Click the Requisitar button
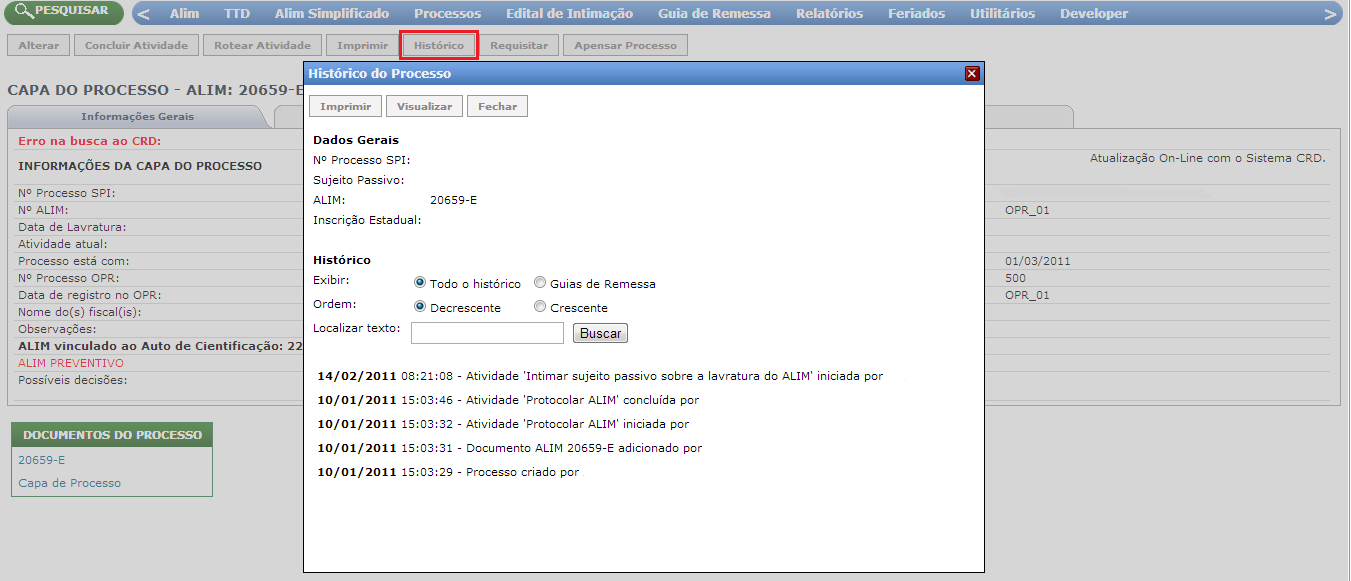The width and height of the screenshot is (1351, 581). coord(519,46)
